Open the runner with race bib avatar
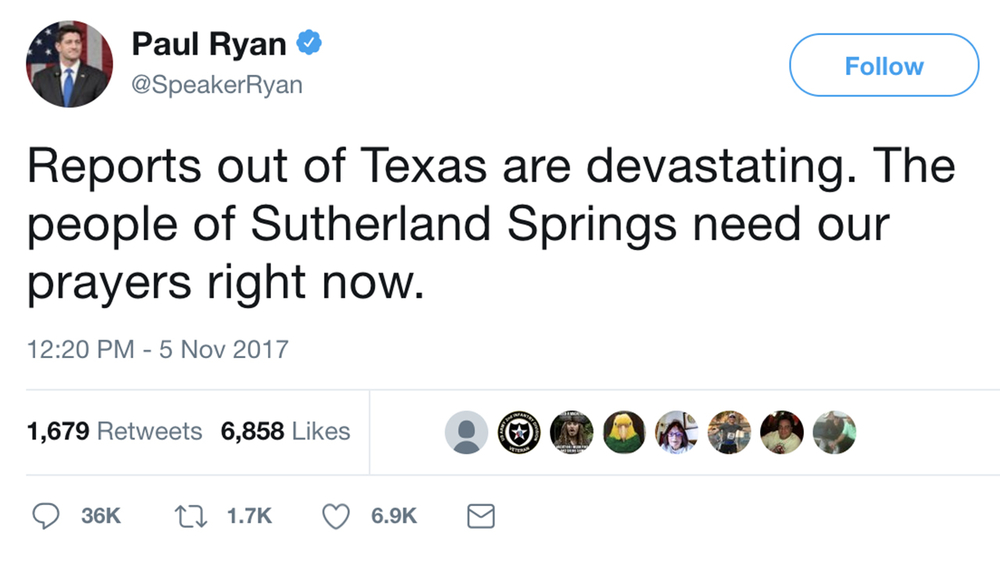1000x563 pixels. tap(729, 432)
